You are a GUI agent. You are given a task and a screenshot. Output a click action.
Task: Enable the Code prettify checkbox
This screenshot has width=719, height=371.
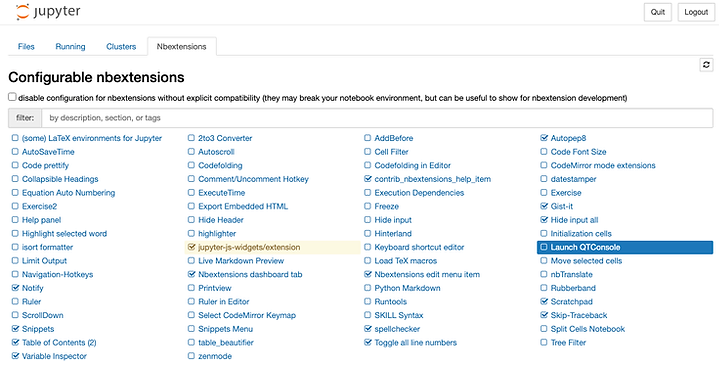tap(15, 165)
